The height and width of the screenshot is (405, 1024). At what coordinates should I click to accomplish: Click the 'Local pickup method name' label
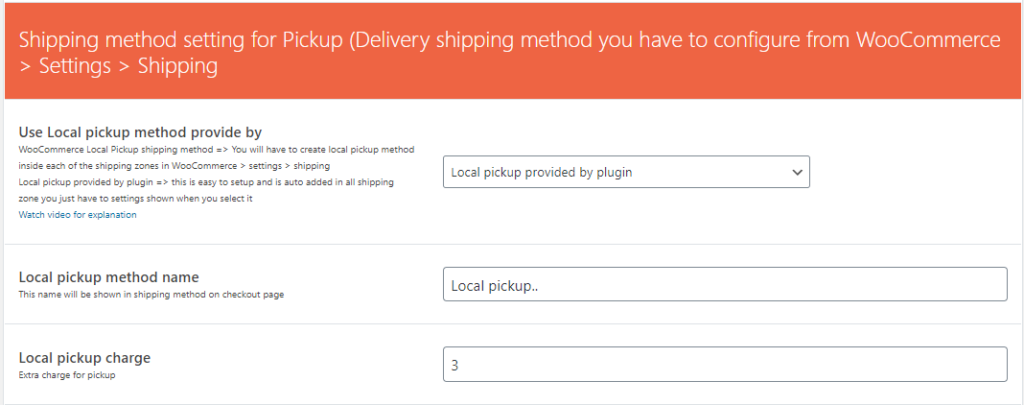[109, 276]
